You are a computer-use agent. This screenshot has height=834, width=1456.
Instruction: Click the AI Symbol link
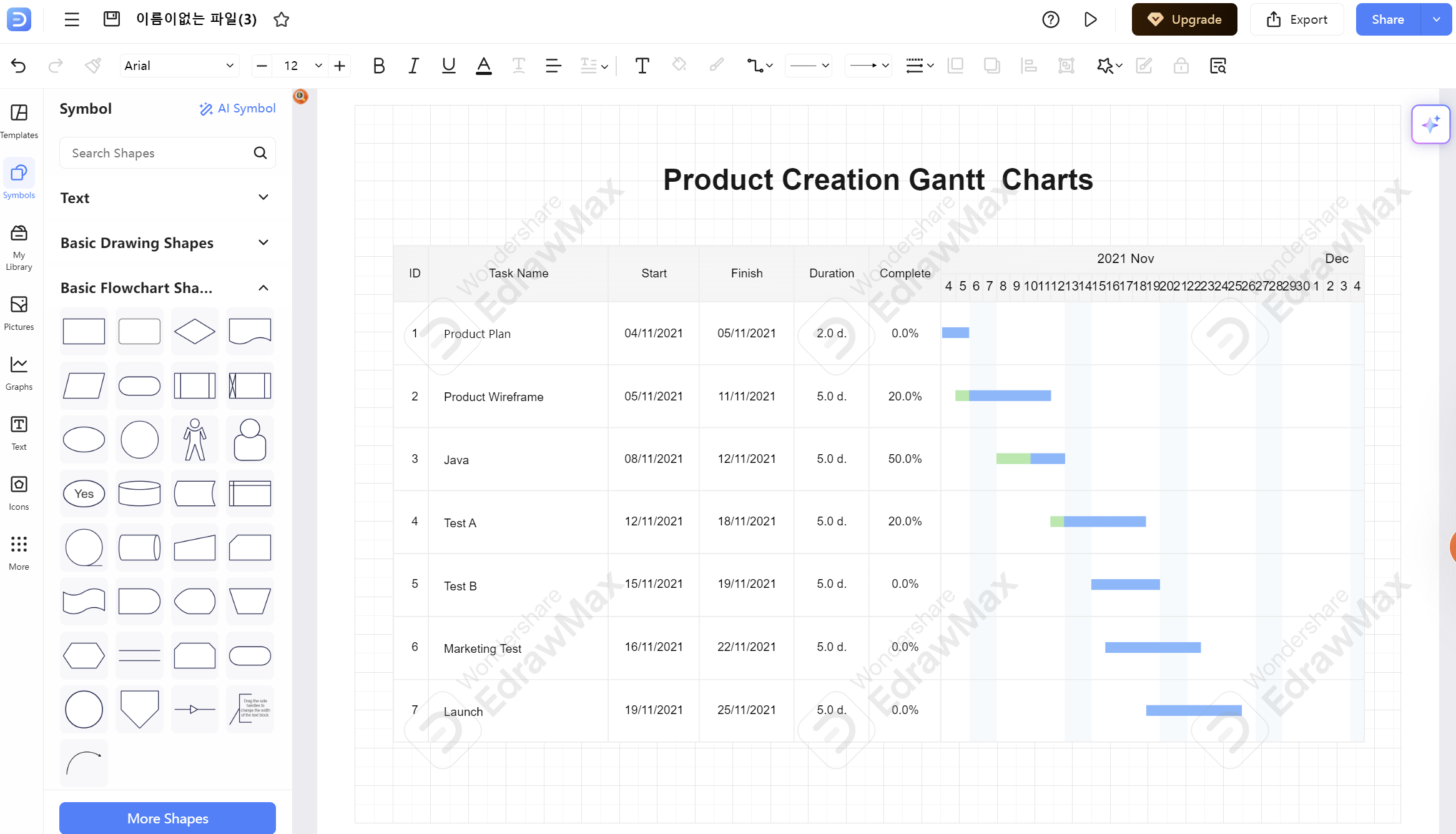click(x=237, y=109)
